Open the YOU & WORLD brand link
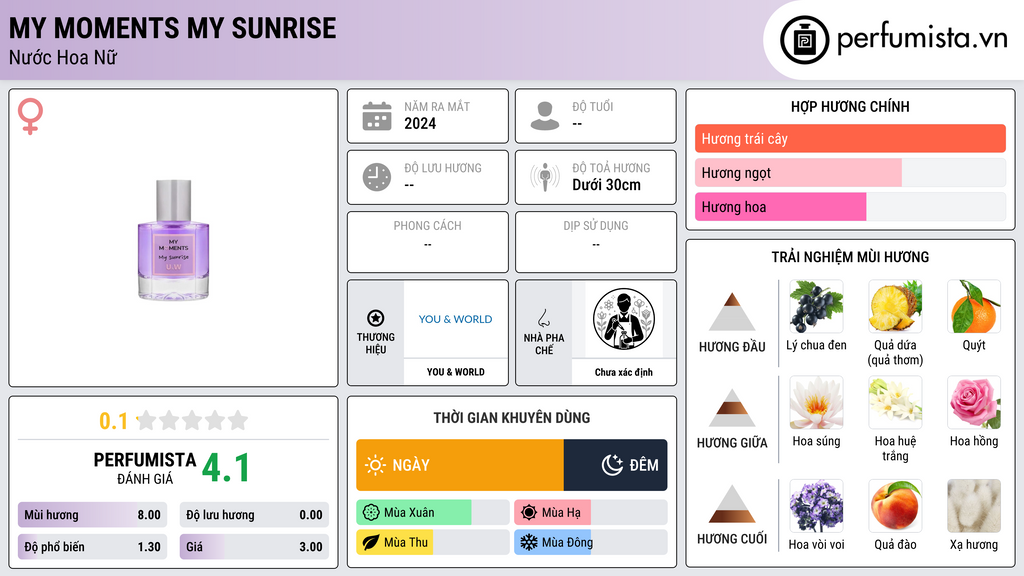This screenshot has width=1024, height=576. pyautogui.click(x=455, y=319)
